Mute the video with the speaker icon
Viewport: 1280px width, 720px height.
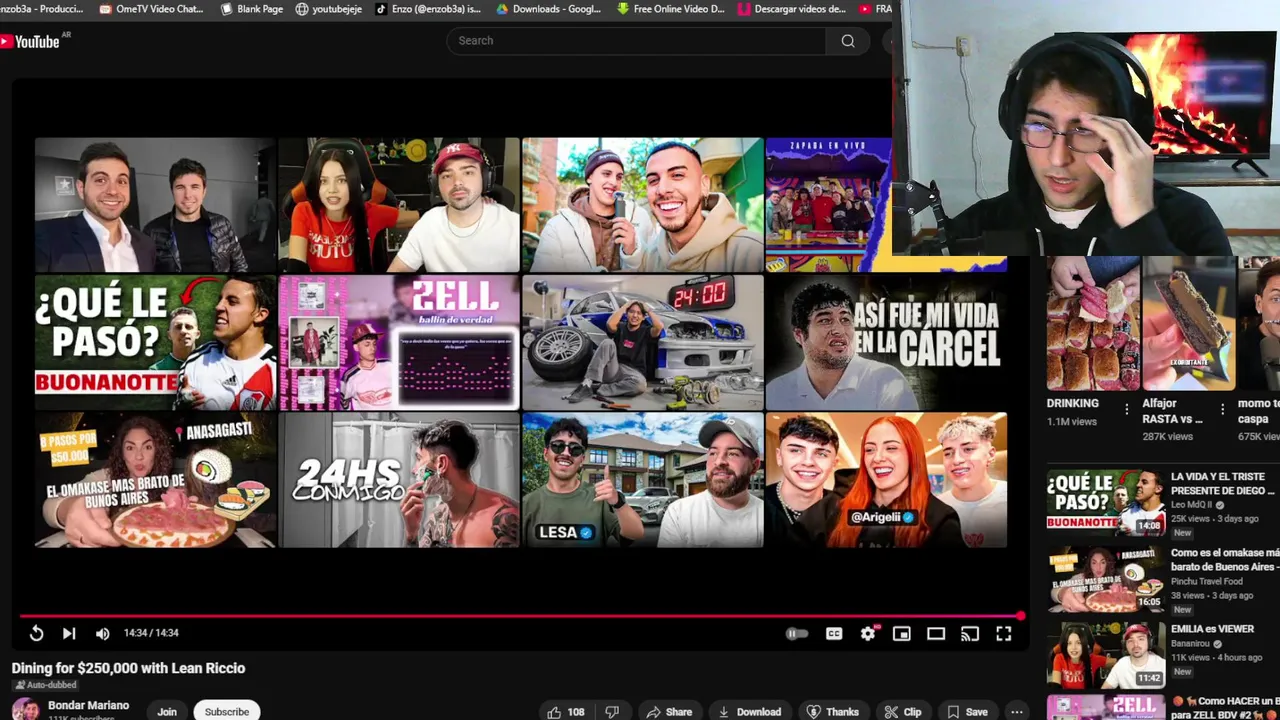tap(102, 633)
